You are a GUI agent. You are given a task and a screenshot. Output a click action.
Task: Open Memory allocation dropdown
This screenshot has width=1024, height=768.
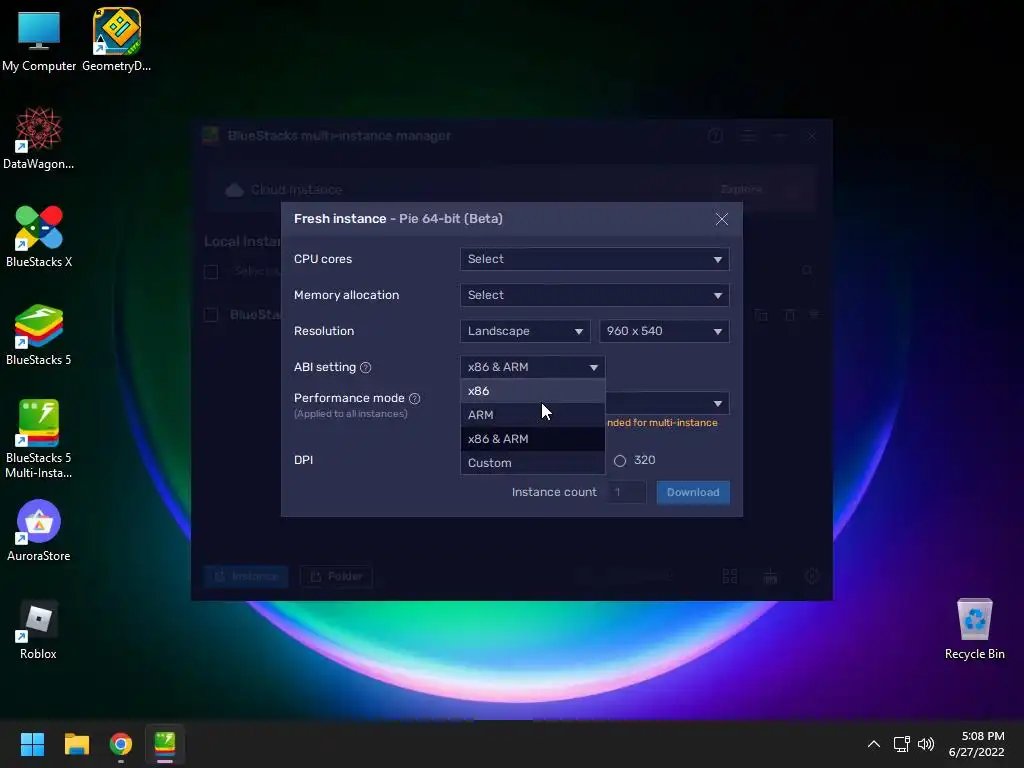(594, 295)
